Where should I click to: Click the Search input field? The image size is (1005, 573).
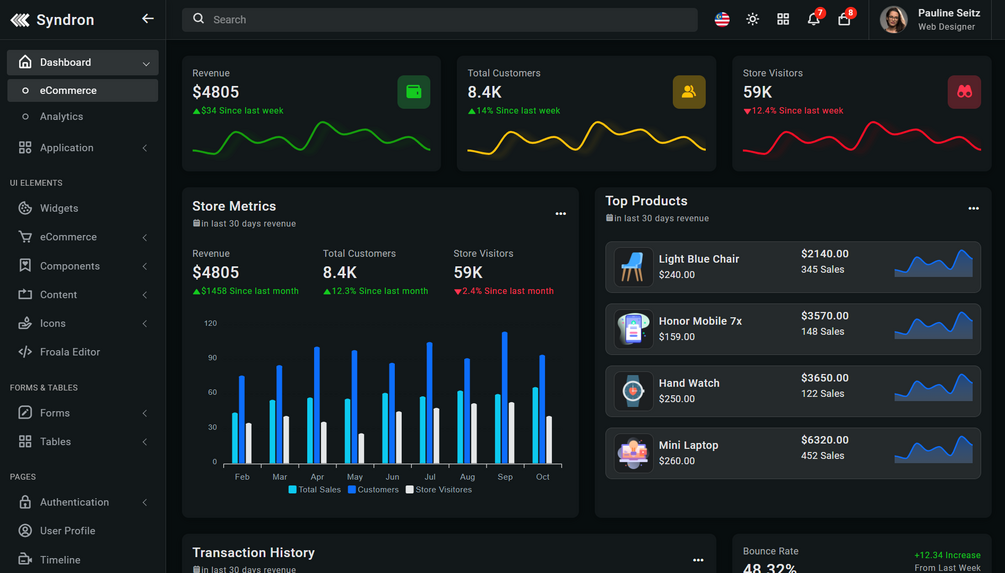tap(440, 19)
